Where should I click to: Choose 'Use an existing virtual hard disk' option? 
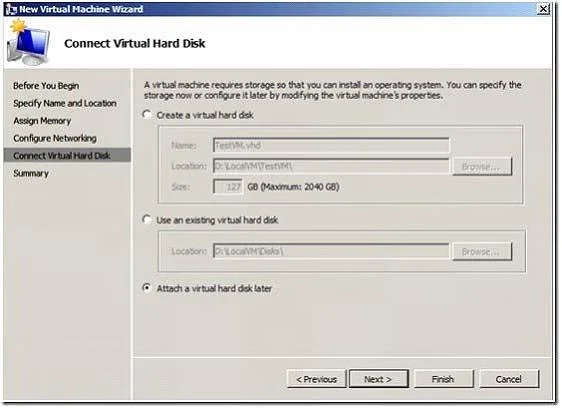tap(147, 219)
